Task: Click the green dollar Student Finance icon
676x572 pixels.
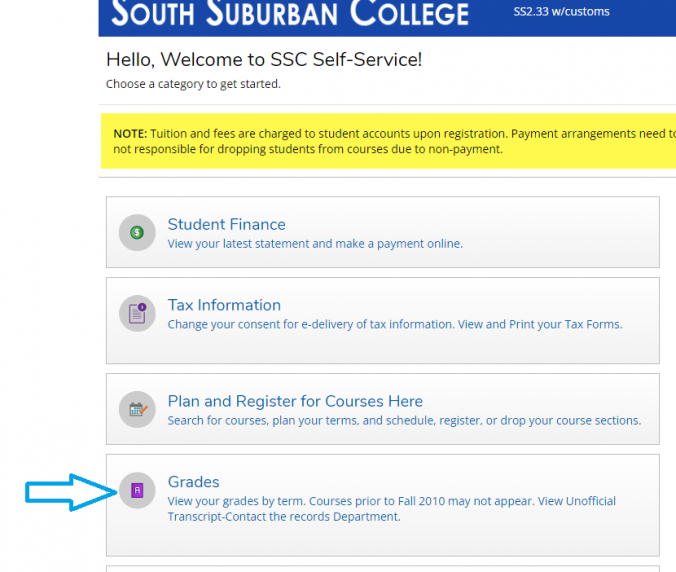Action: click(137, 233)
